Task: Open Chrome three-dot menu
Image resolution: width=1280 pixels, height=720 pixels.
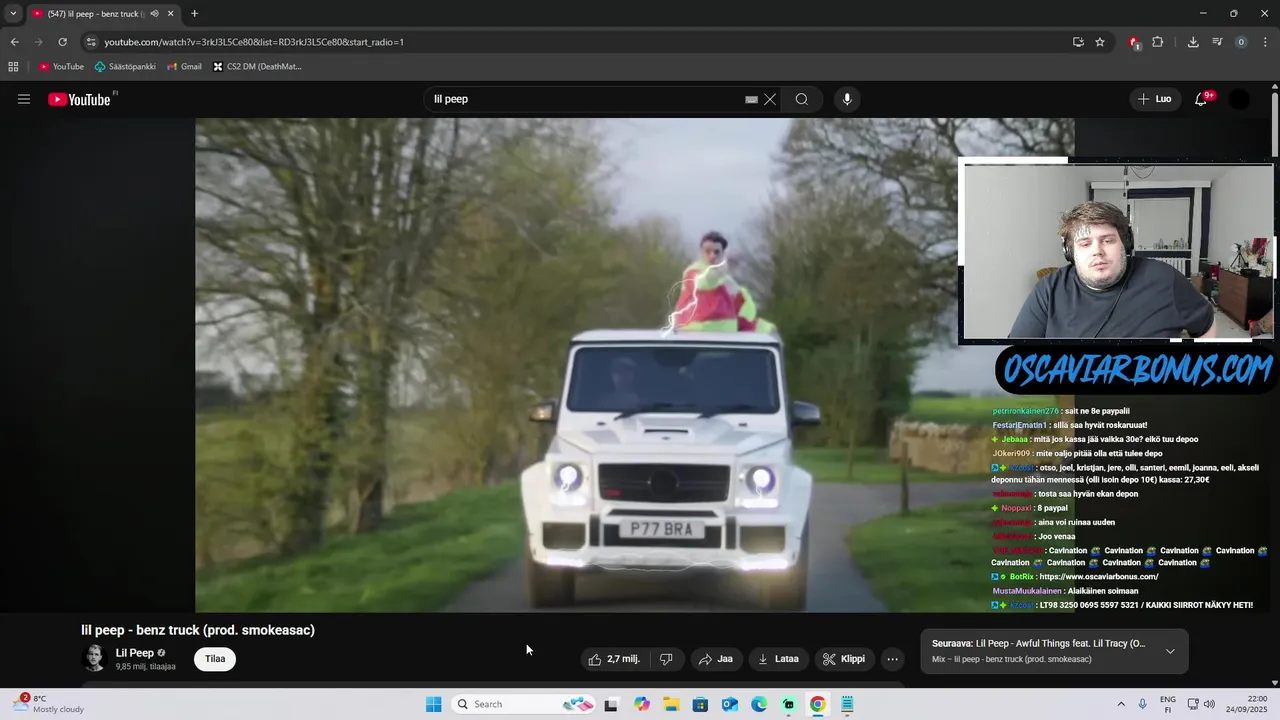Action: click(x=1265, y=42)
